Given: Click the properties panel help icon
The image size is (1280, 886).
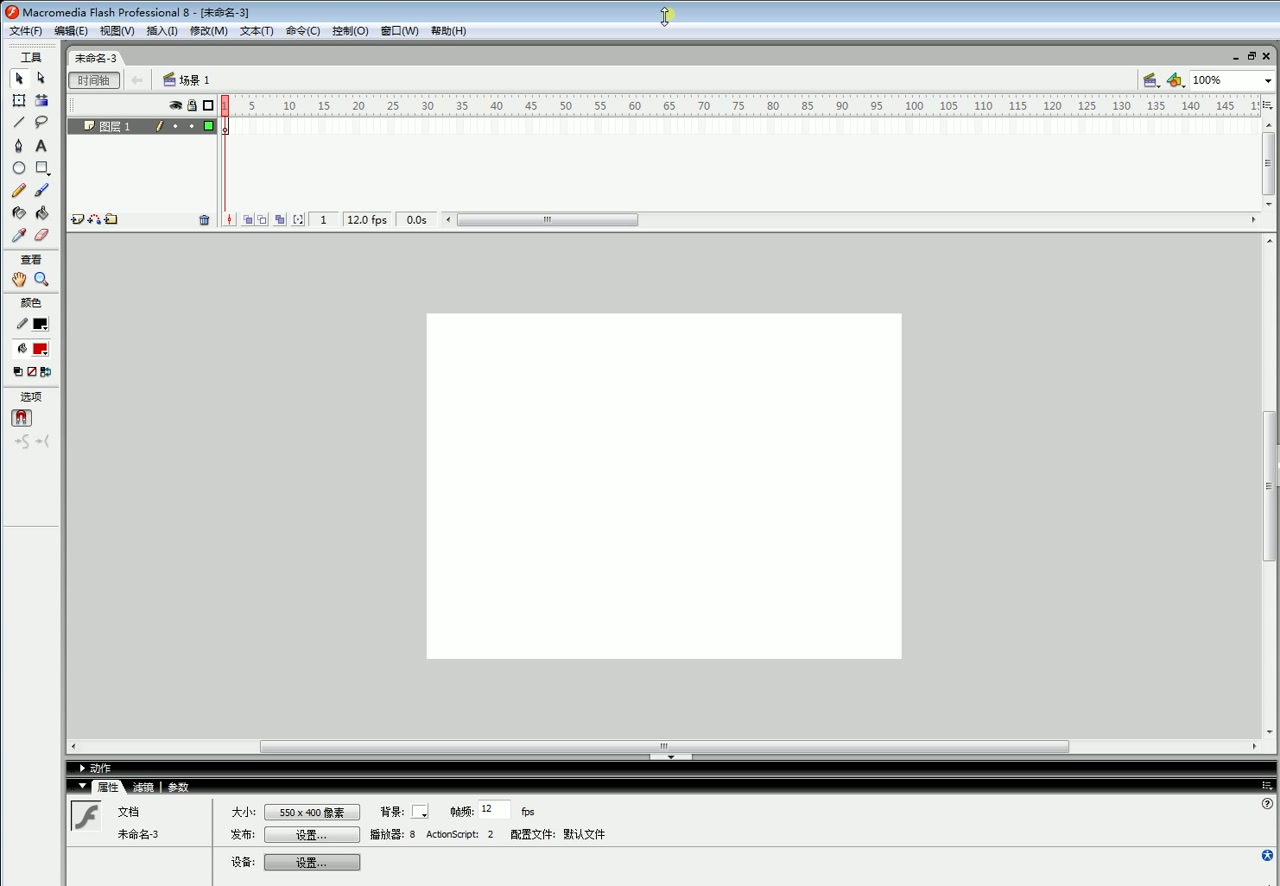Looking at the screenshot, I should pos(1267,803).
